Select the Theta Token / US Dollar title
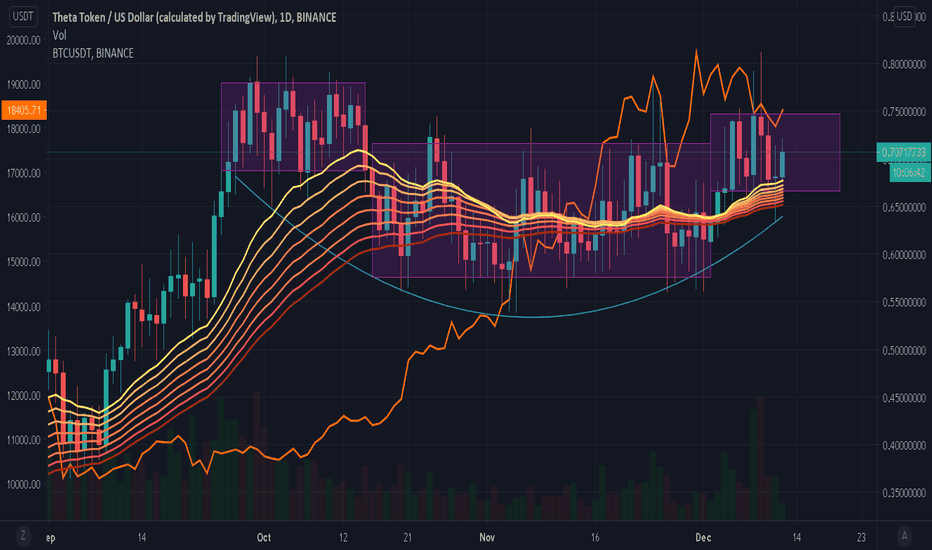 pyautogui.click(x=194, y=17)
